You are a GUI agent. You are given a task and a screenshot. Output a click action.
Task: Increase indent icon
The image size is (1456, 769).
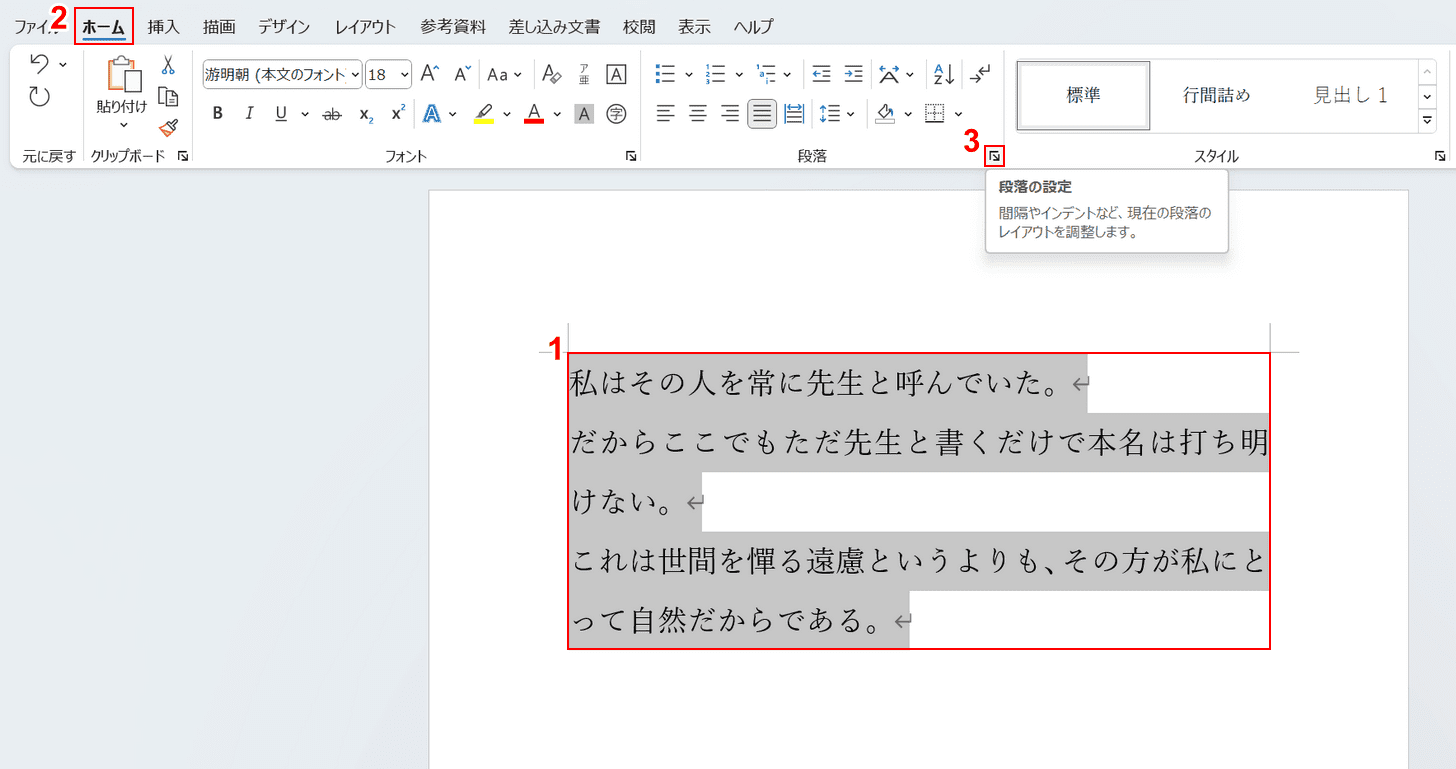click(x=853, y=74)
